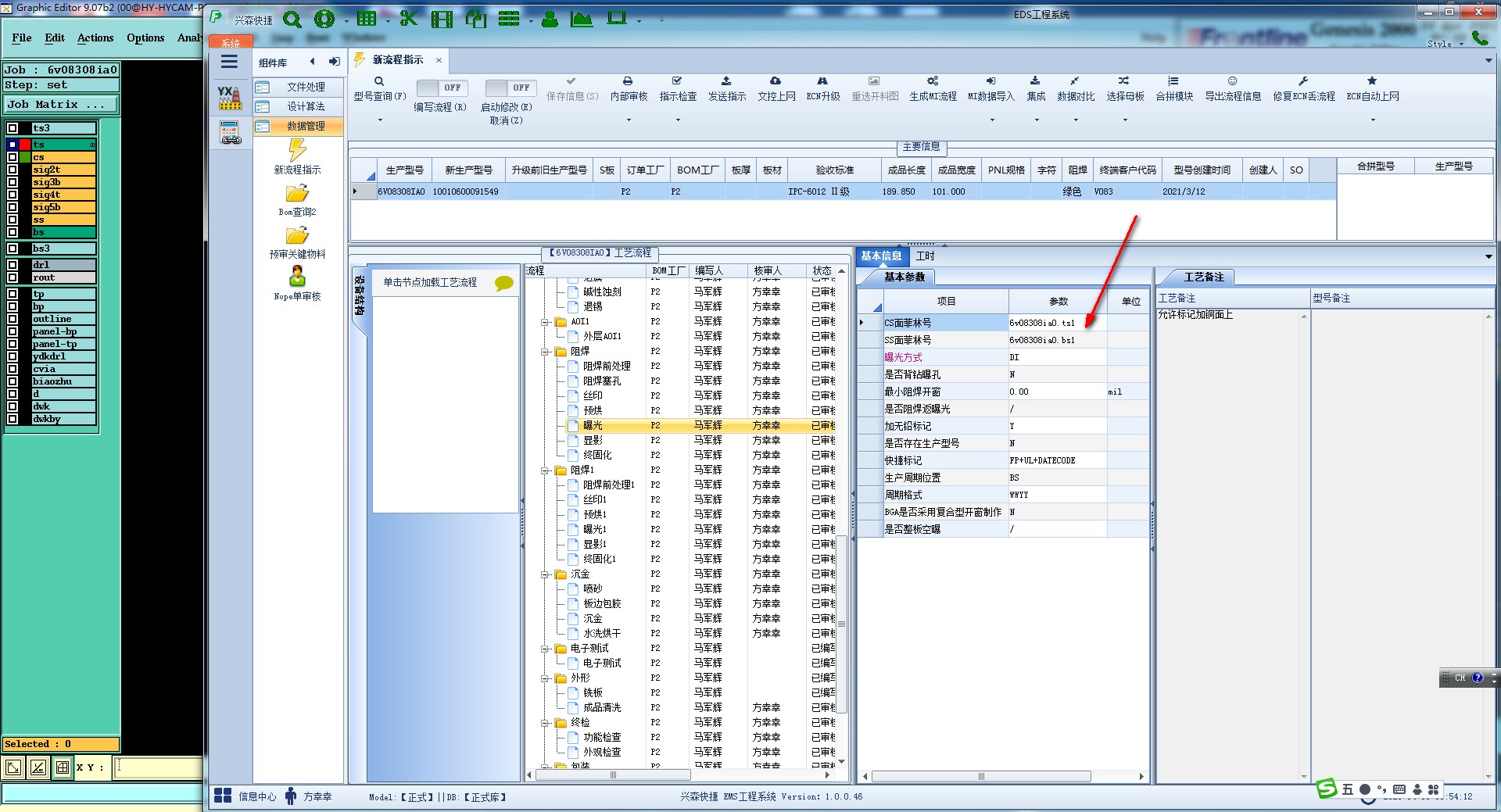Click the horizontal scrollbar under the 基本参数 table
1501x812 pixels.
(980, 776)
